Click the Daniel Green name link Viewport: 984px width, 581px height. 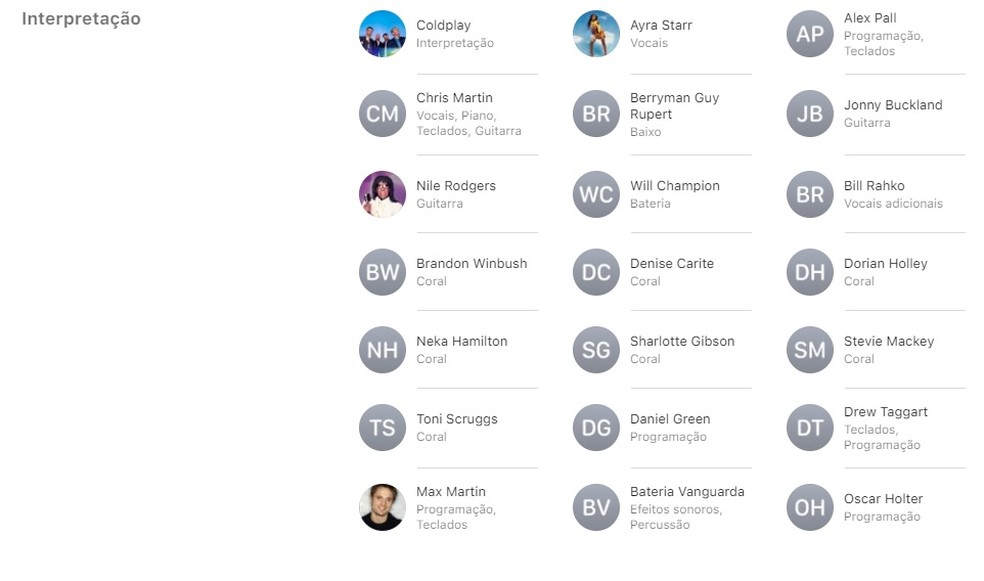tap(670, 419)
